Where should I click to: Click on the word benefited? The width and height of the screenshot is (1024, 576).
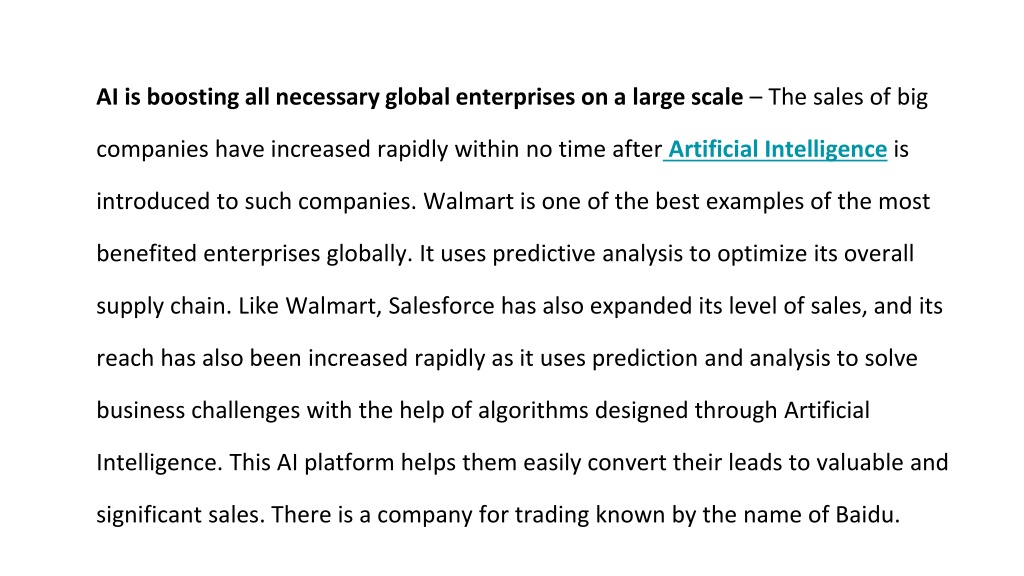146,253
